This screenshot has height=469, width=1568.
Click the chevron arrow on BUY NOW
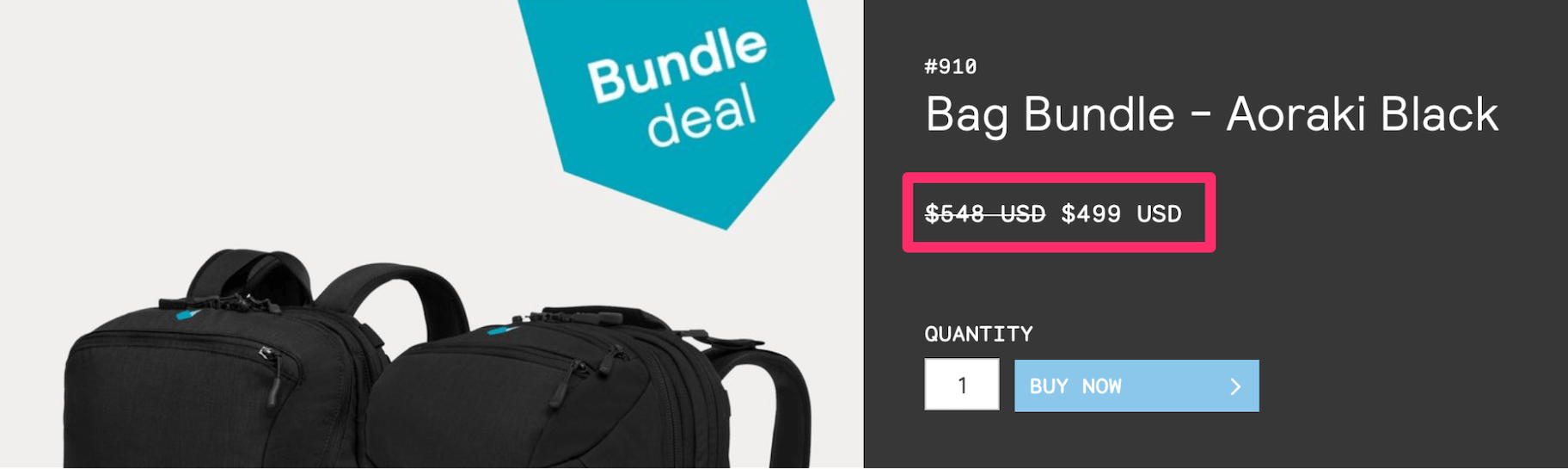click(1235, 386)
